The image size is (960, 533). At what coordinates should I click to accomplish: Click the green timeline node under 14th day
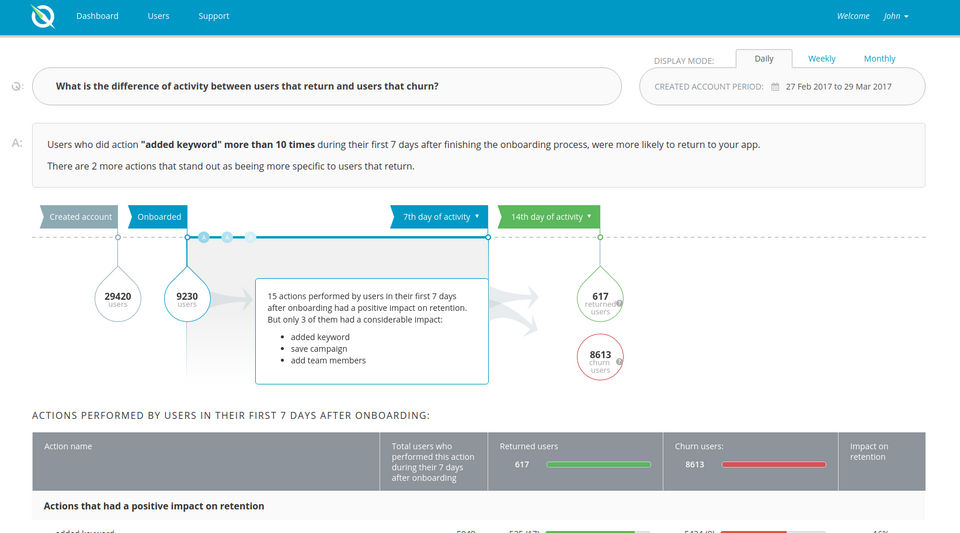600,237
